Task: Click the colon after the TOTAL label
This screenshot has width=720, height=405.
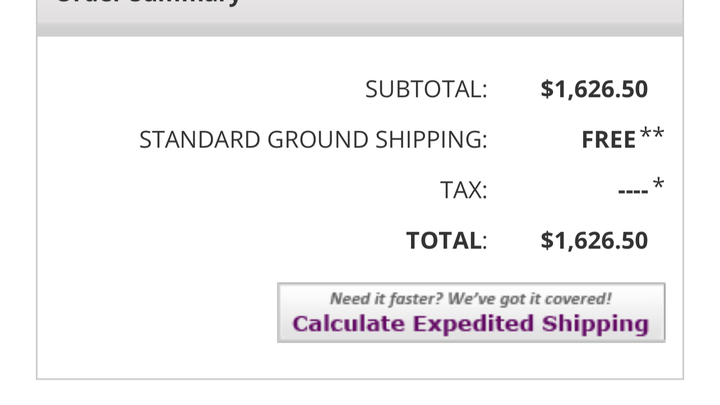Action: click(x=484, y=242)
